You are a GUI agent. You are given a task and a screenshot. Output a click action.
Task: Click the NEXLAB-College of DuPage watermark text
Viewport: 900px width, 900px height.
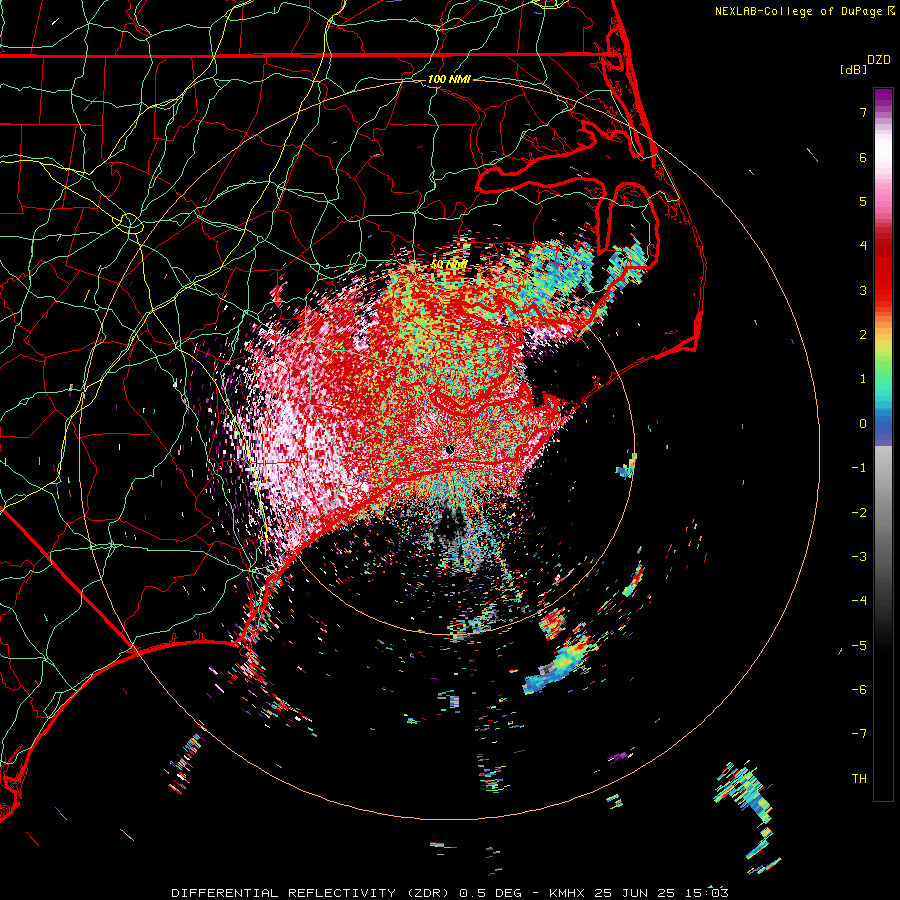pyautogui.click(x=805, y=11)
